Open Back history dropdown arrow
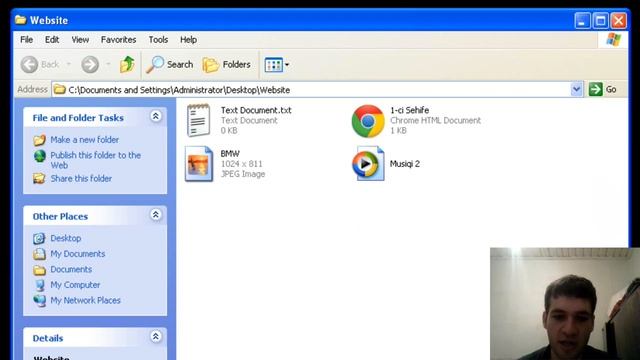The image size is (640, 360). coord(69,64)
